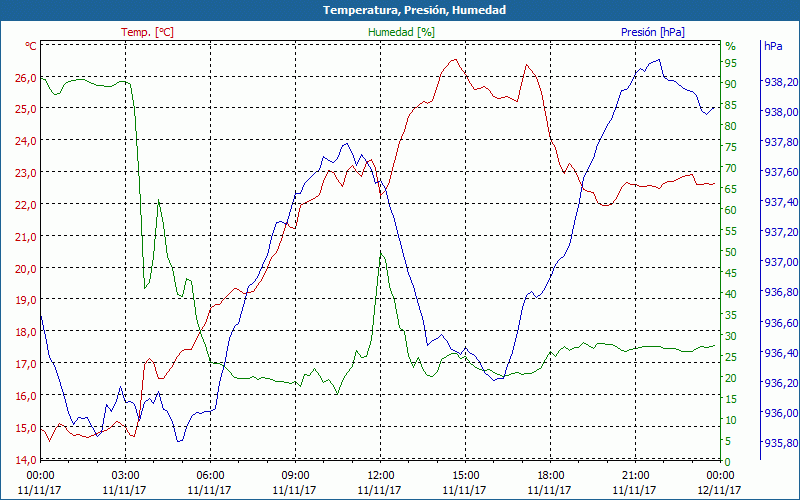This screenshot has height=500, width=800.
Task: Click the '85' humidity axis value
Action: coord(731,105)
